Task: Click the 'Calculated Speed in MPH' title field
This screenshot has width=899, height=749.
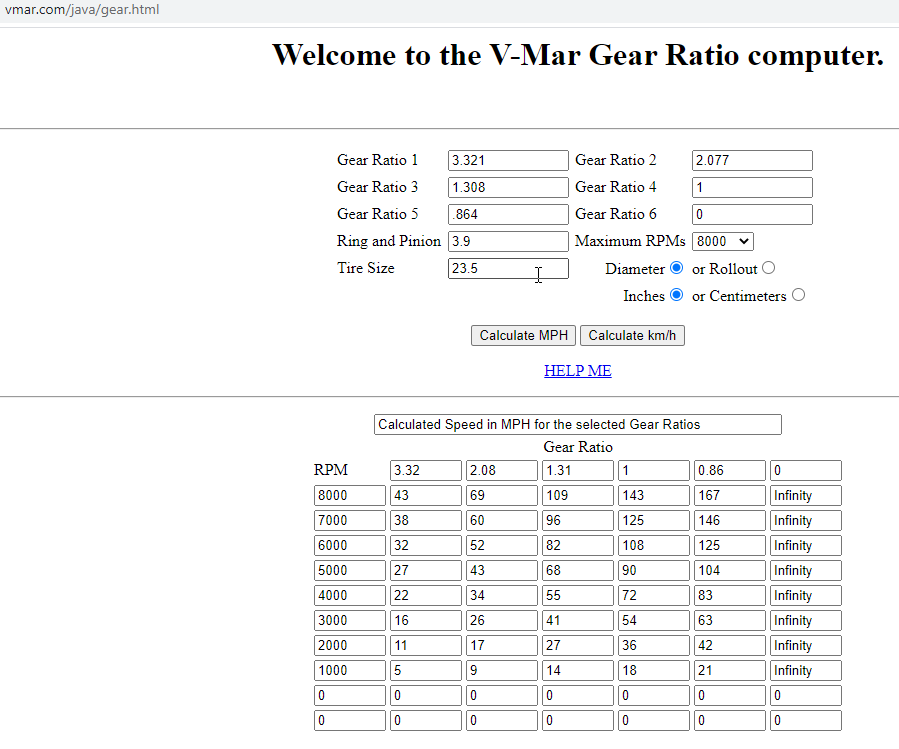Action: (577, 424)
